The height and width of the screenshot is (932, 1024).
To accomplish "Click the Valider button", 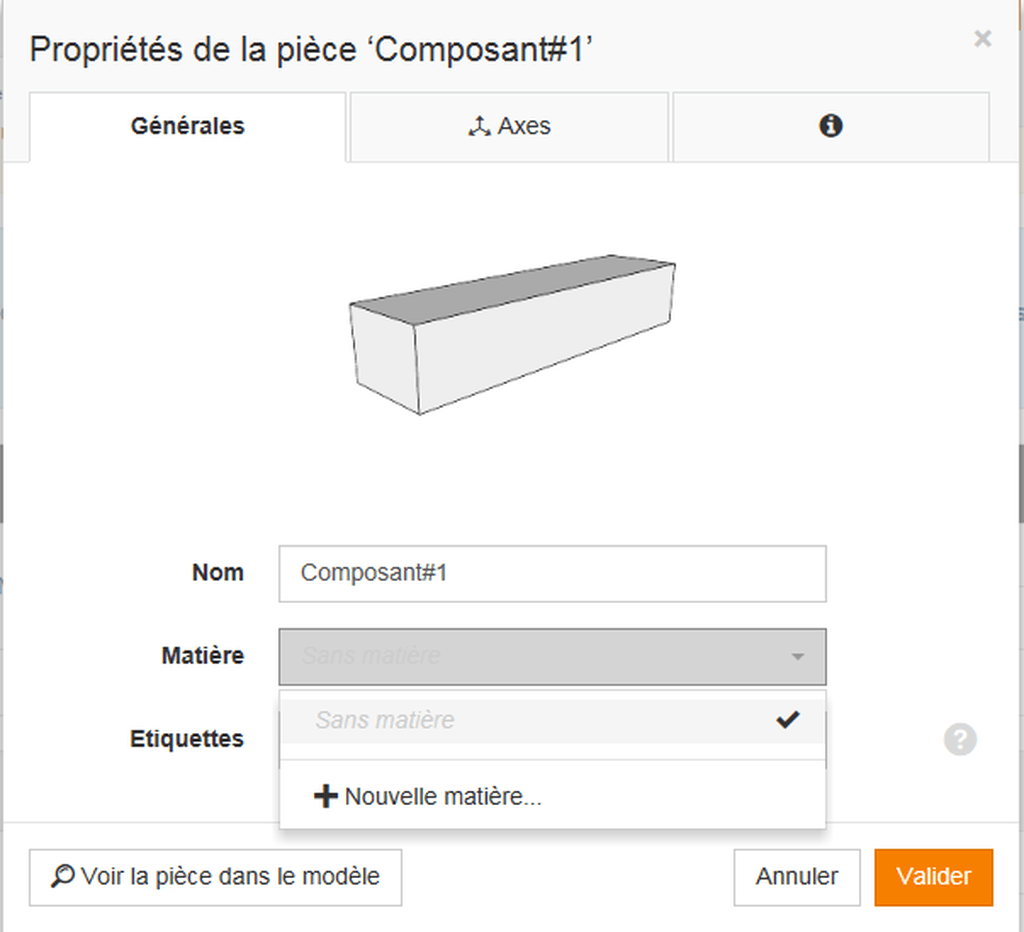I will (933, 876).
